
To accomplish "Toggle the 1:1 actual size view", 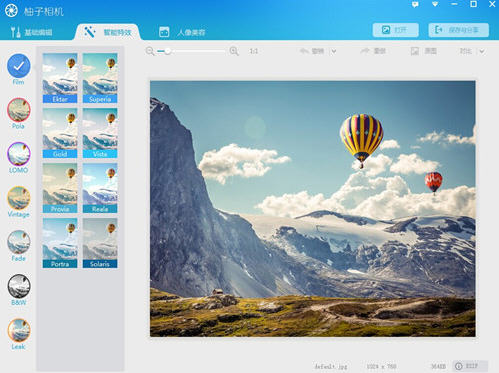I will (254, 51).
